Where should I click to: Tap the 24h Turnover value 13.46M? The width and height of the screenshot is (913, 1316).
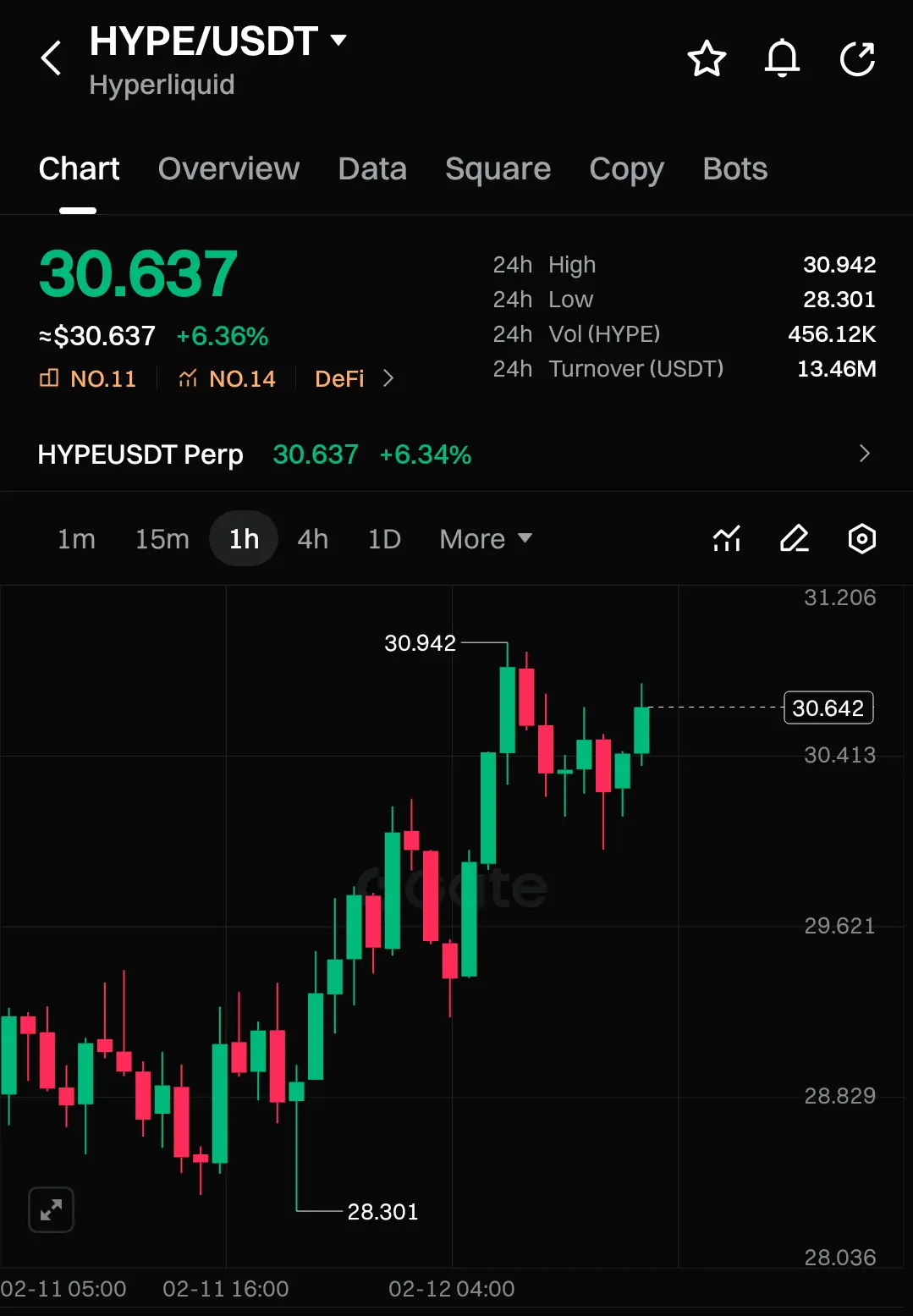point(837,369)
